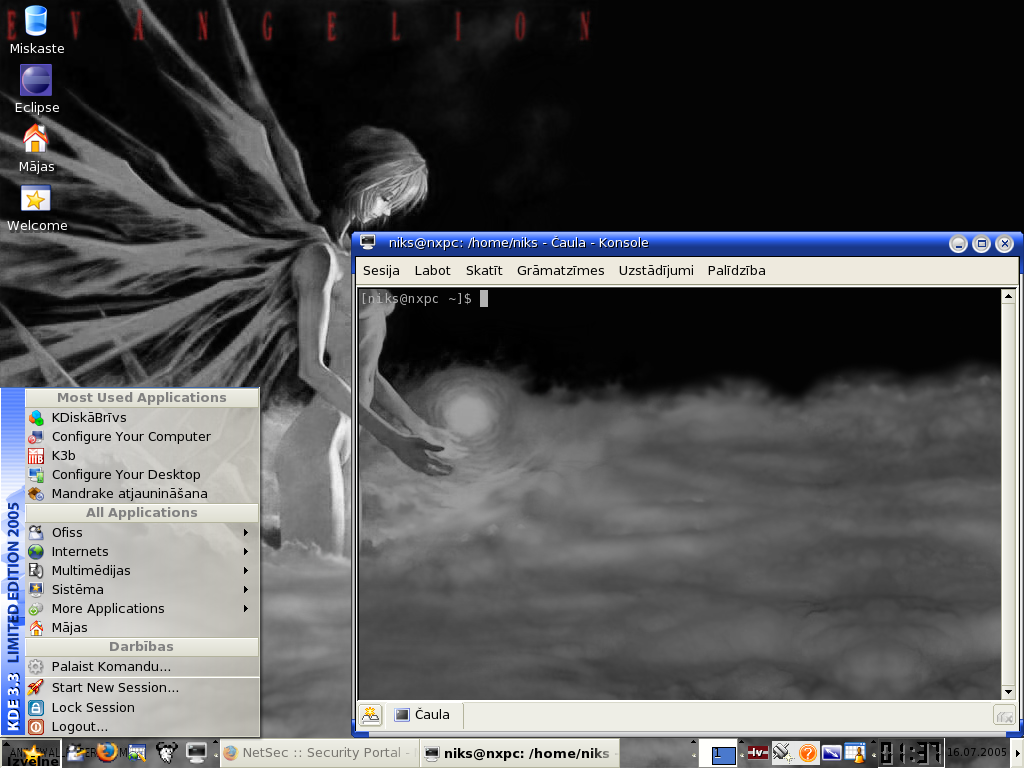
Task: Maximize the Konsole window
Action: [981, 244]
